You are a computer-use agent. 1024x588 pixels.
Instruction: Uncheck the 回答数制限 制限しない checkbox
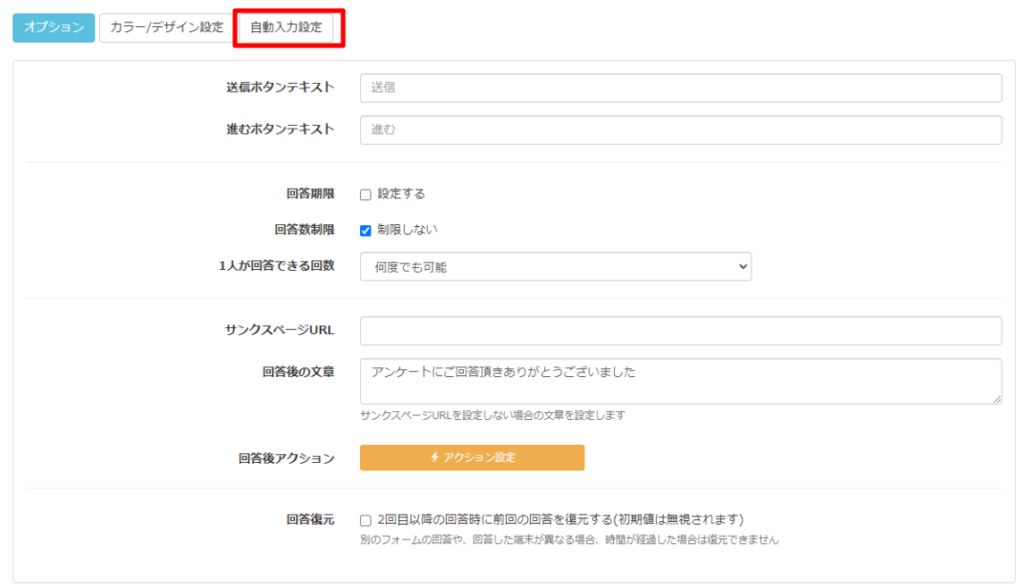366,231
